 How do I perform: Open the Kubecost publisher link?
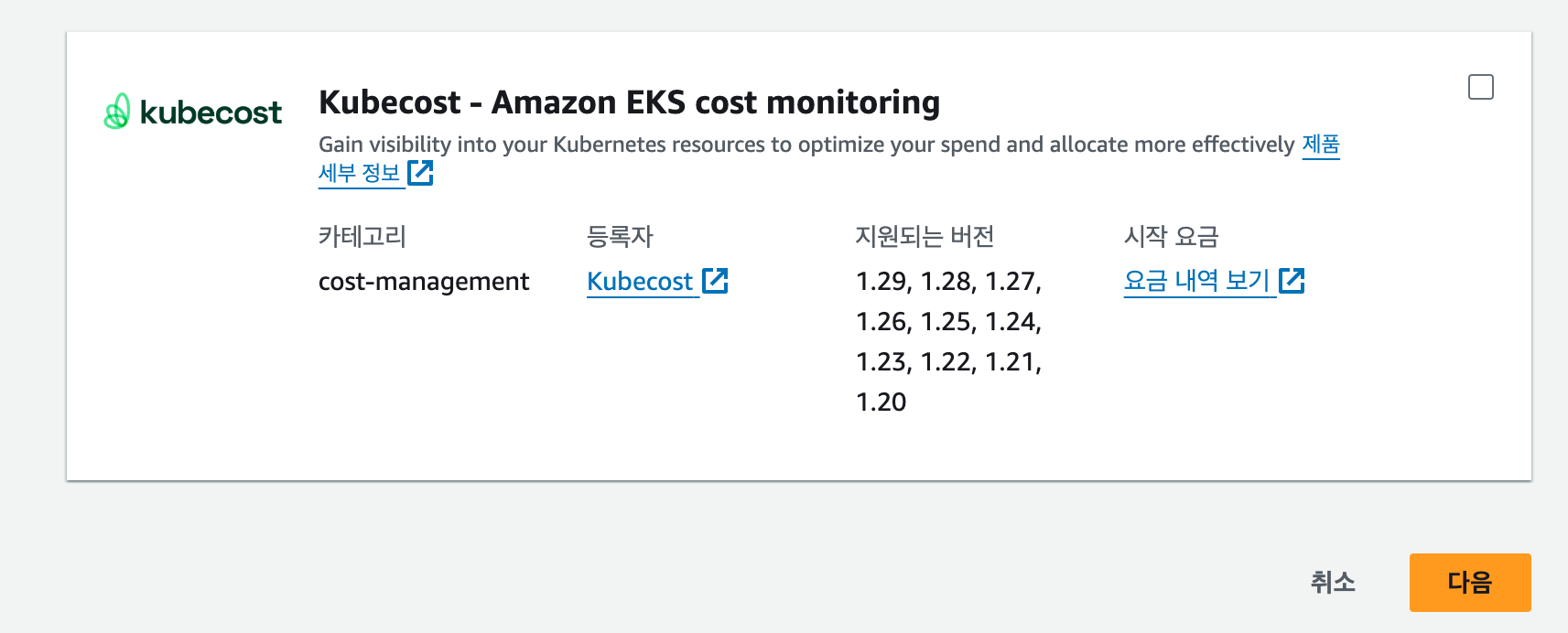640,282
